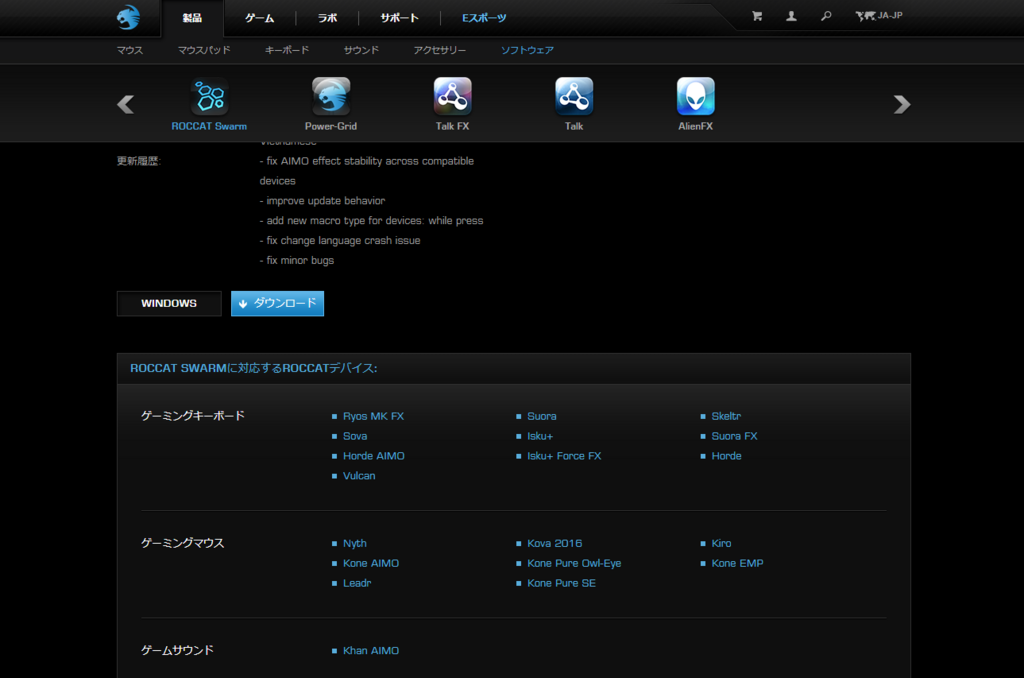The width and height of the screenshot is (1024, 678).
Task: Open the shopping cart icon
Action: point(757,16)
